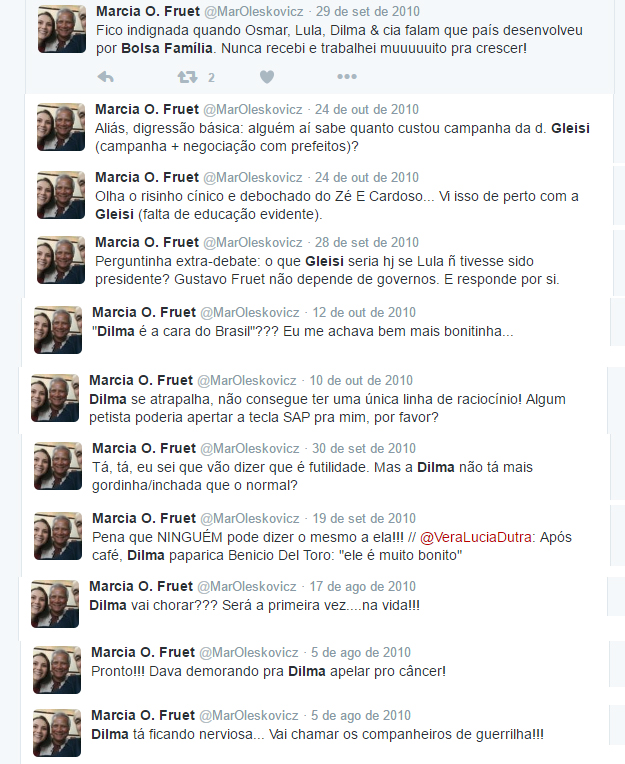Click @MarOleskovicz handle on the 10 de out tweet

[x=246, y=380]
